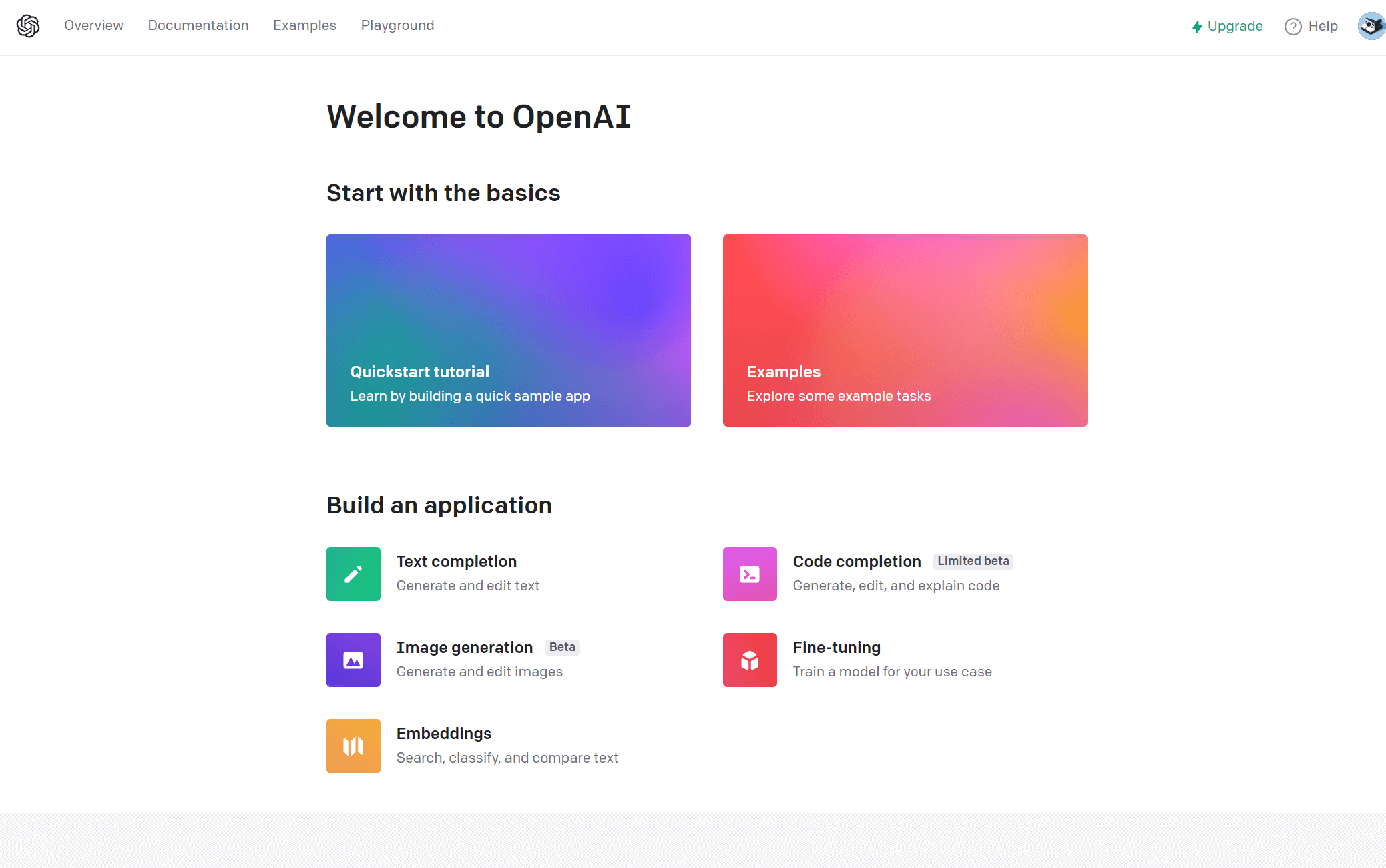
Task: Go to the Overview tab
Action: (x=93, y=25)
